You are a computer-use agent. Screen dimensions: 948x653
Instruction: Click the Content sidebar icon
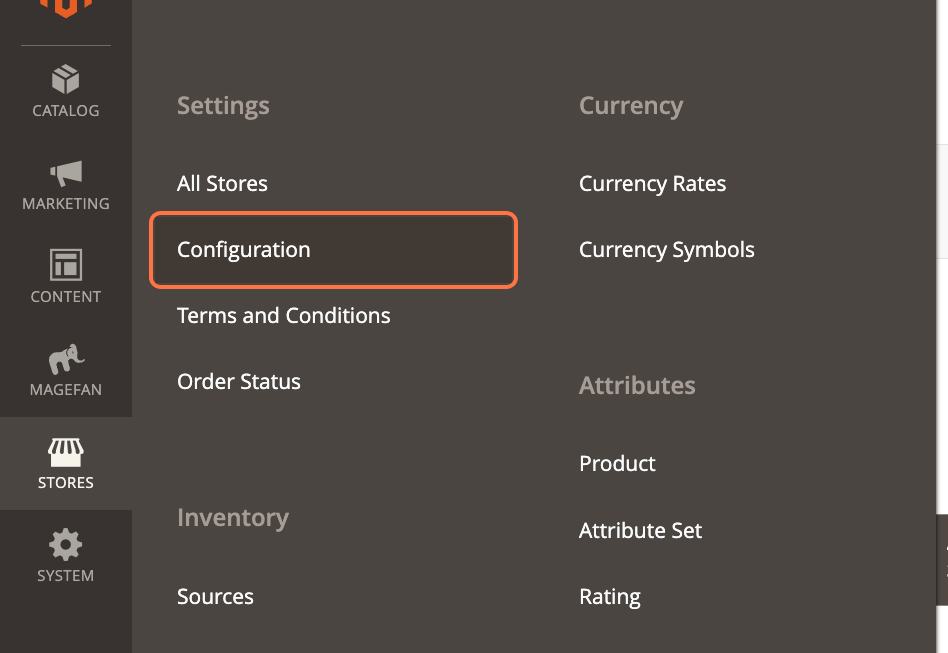pos(65,266)
